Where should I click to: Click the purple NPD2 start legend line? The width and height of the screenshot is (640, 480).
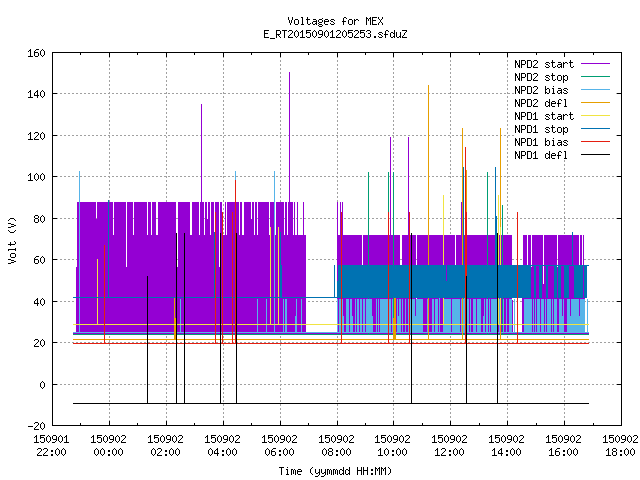point(595,64)
